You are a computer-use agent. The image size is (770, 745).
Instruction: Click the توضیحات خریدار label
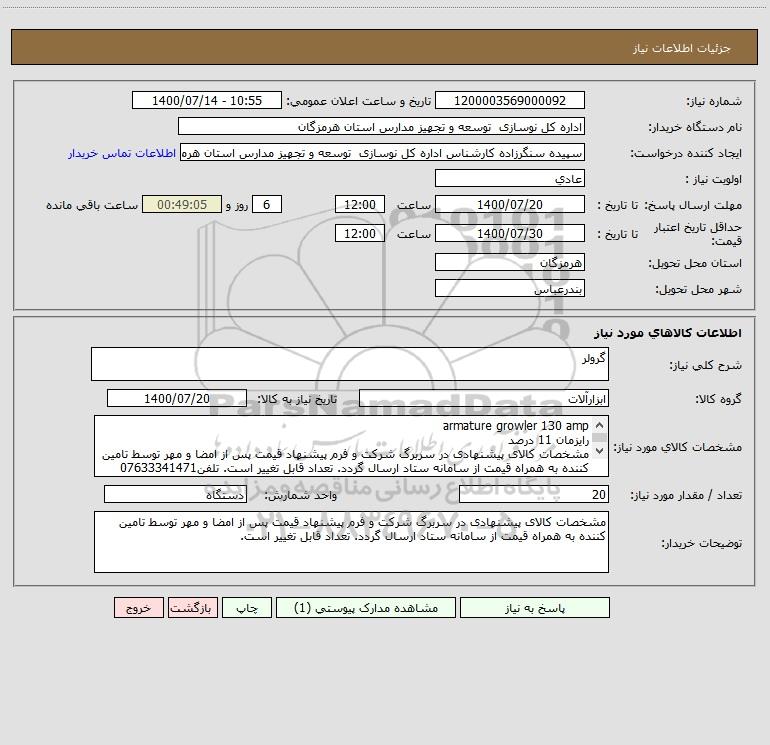tap(701, 543)
